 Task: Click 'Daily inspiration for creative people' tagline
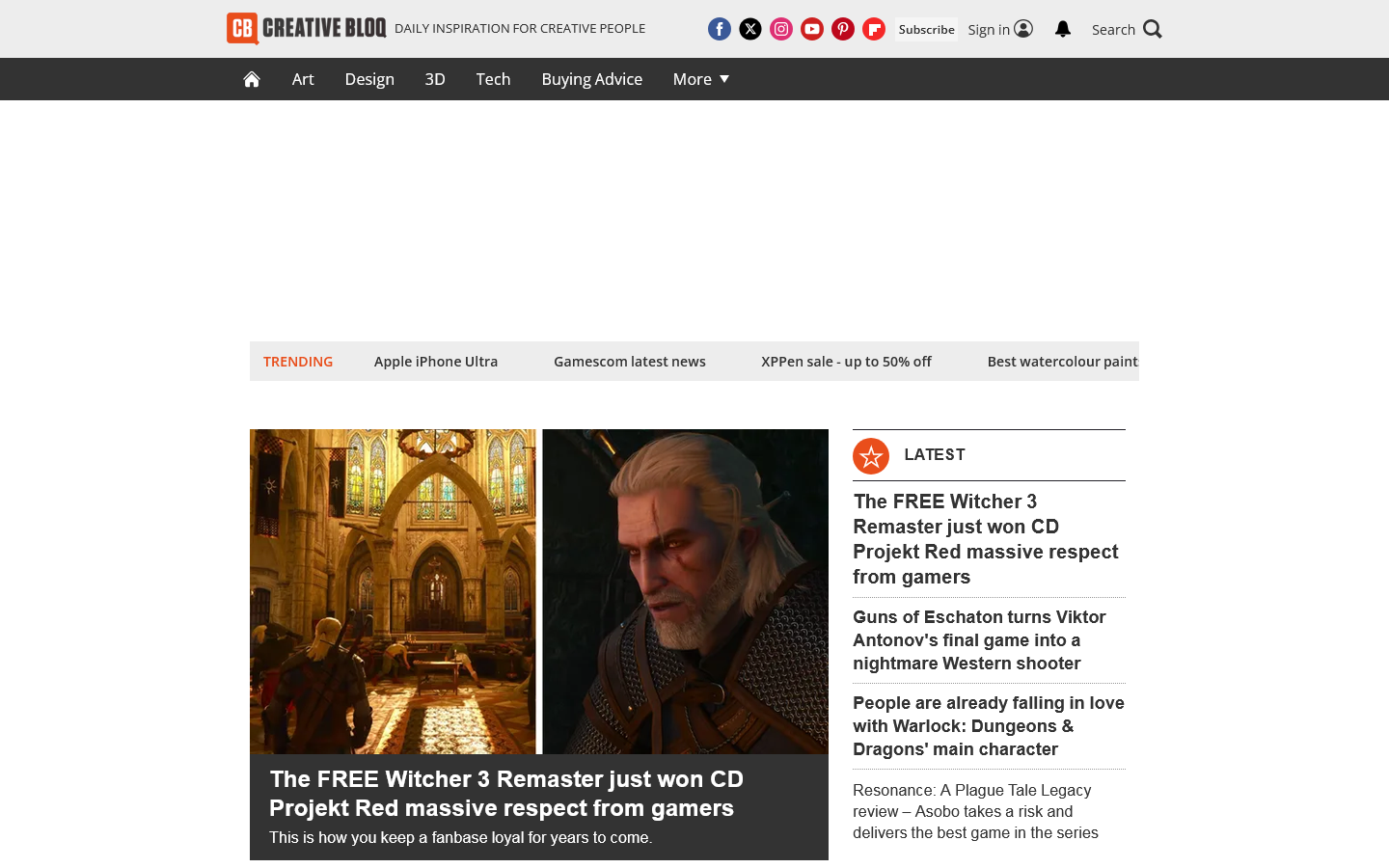[x=520, y=28]
